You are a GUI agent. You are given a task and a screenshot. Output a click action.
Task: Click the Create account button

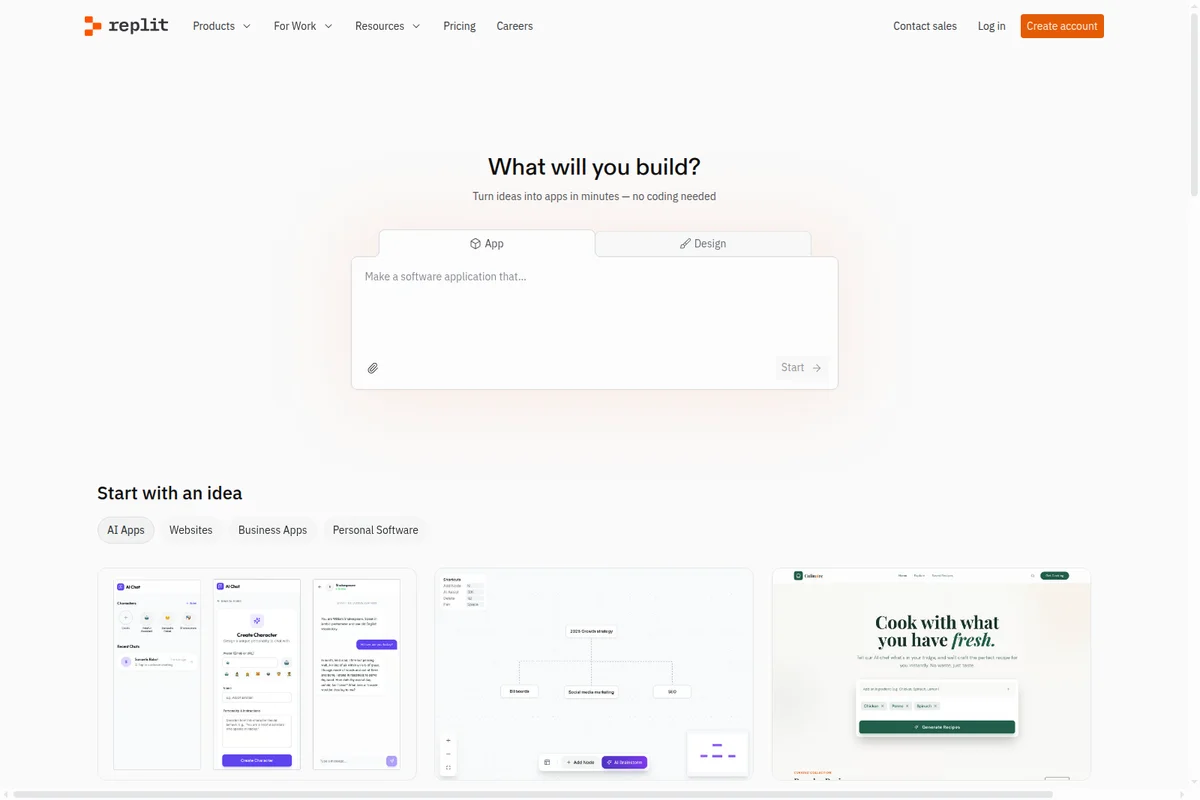(1061, 26)
